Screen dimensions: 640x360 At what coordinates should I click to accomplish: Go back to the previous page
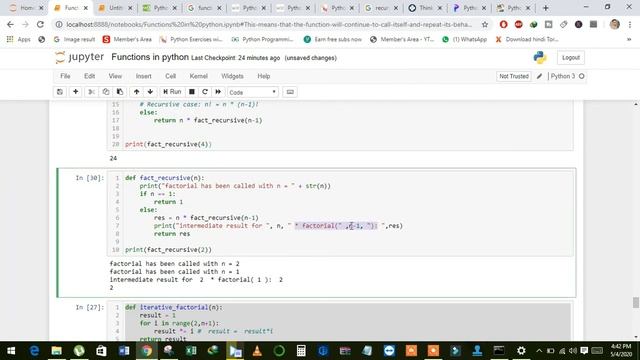[10, 24]
